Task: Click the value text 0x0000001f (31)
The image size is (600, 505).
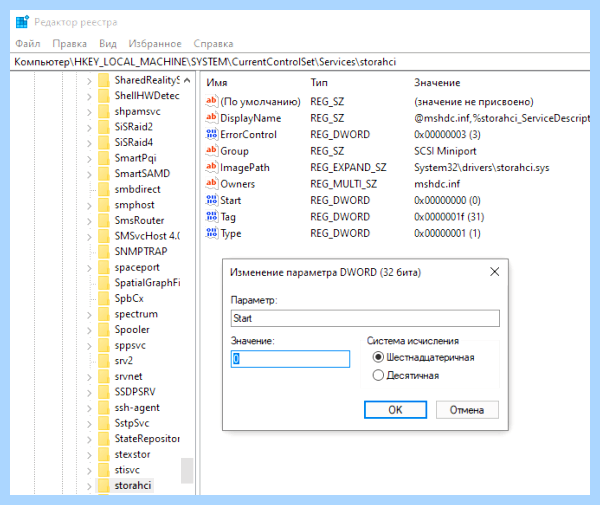Action: [449, 217]
